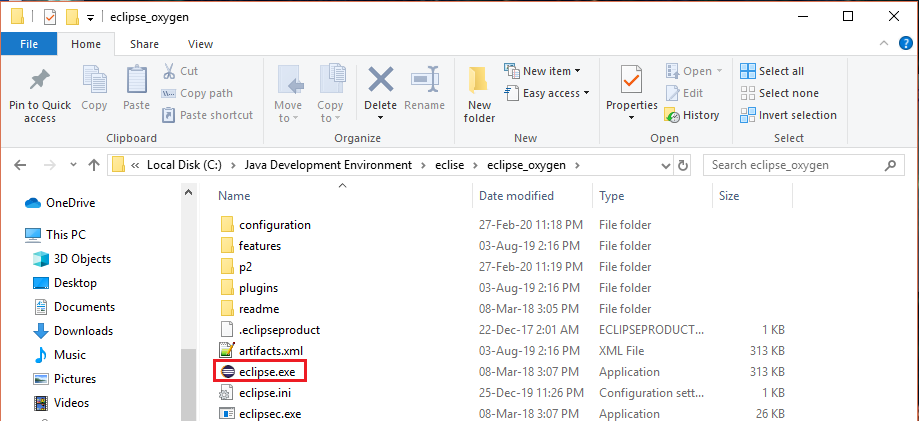
Task: Select Videos in navigation pane
Action: coord(62,403)
